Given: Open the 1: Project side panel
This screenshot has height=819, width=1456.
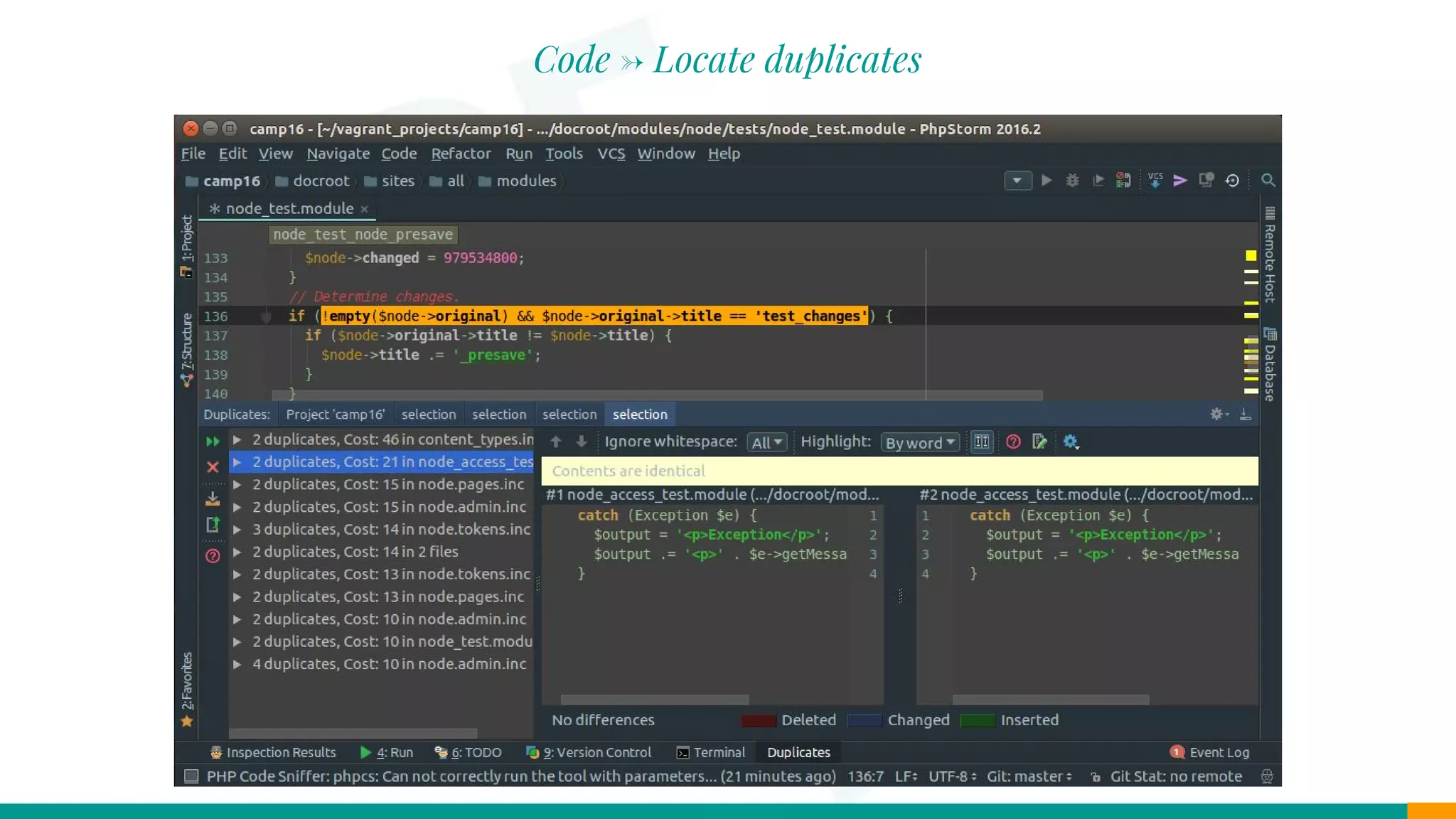Looking at the screenshot, I should pyautogui.click(x=186, y=245).
